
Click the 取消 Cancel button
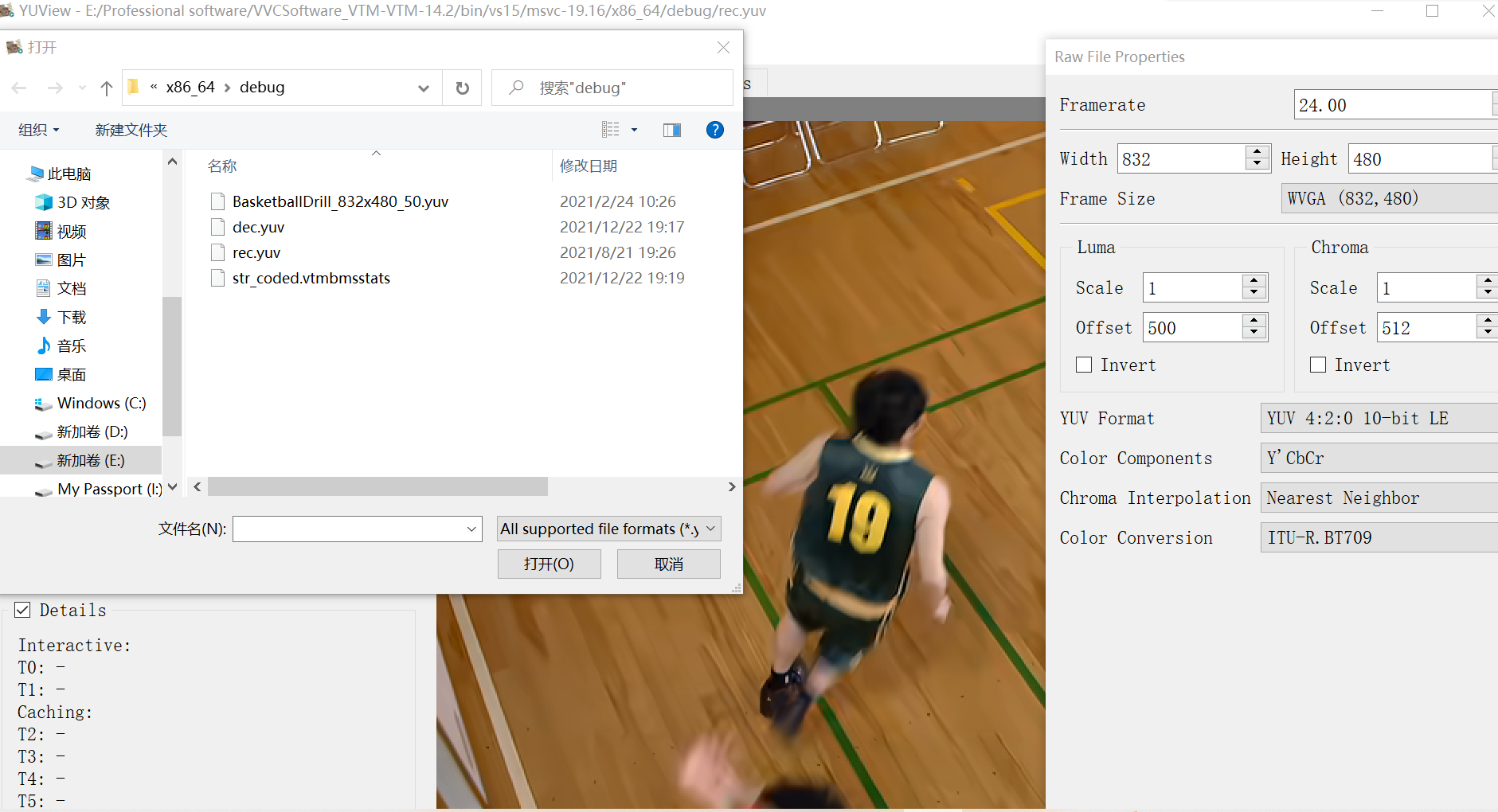tap(668, 564)
